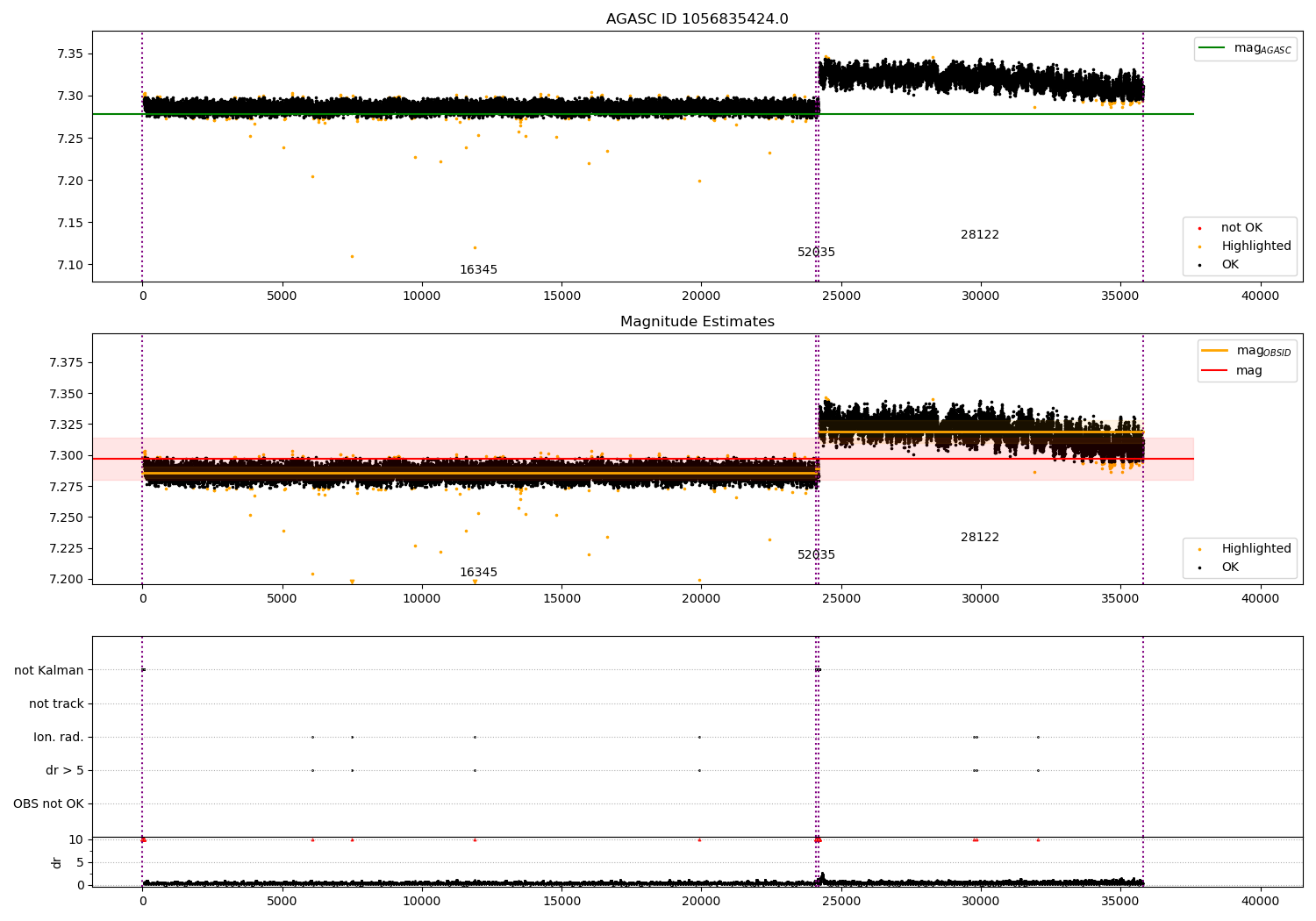Viewport: 1316px width, 921px height.
Task: Click the 35000 x-tick label of bottom plot
Action: [1120, 901]
